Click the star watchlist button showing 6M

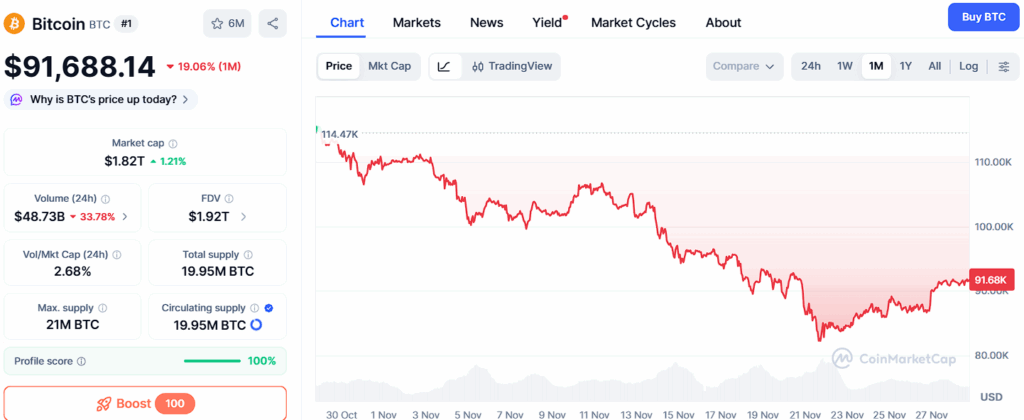tap(227, 23)
